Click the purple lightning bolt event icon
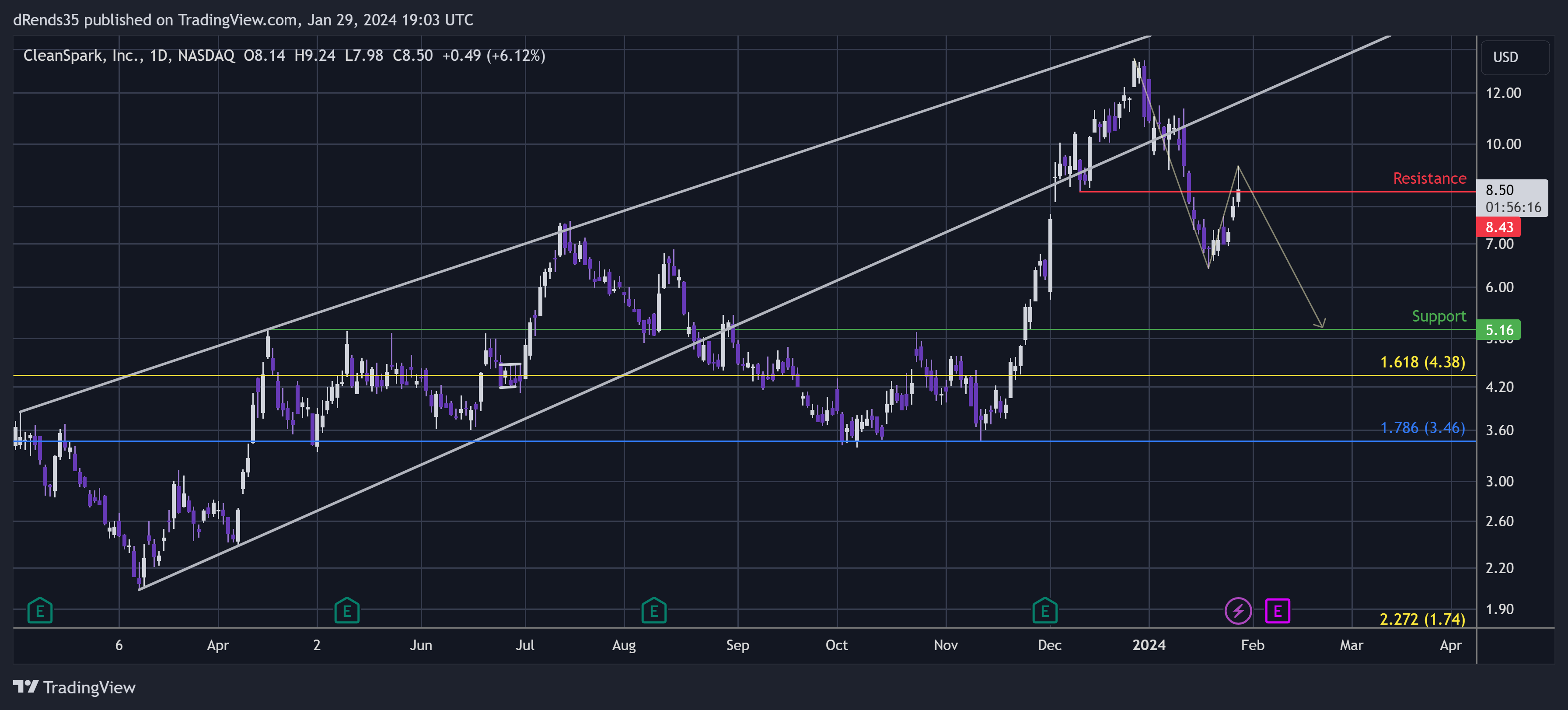 (1238, 611)
